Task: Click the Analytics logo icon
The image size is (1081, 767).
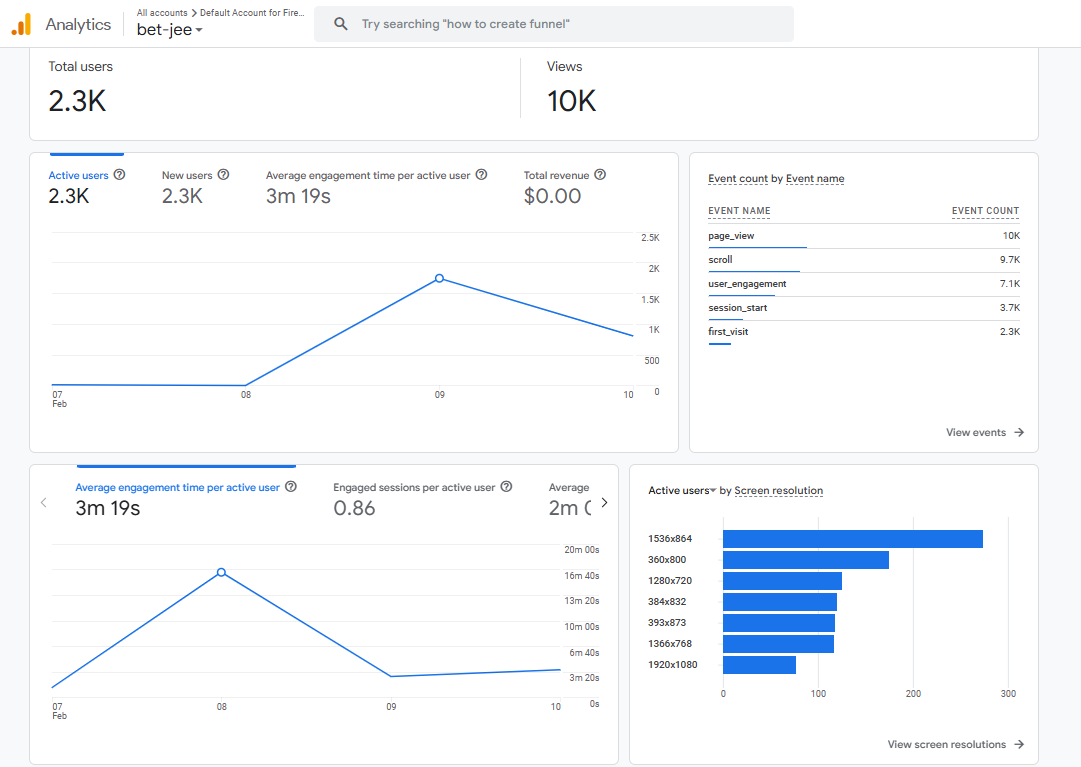Action: [20, 23]
